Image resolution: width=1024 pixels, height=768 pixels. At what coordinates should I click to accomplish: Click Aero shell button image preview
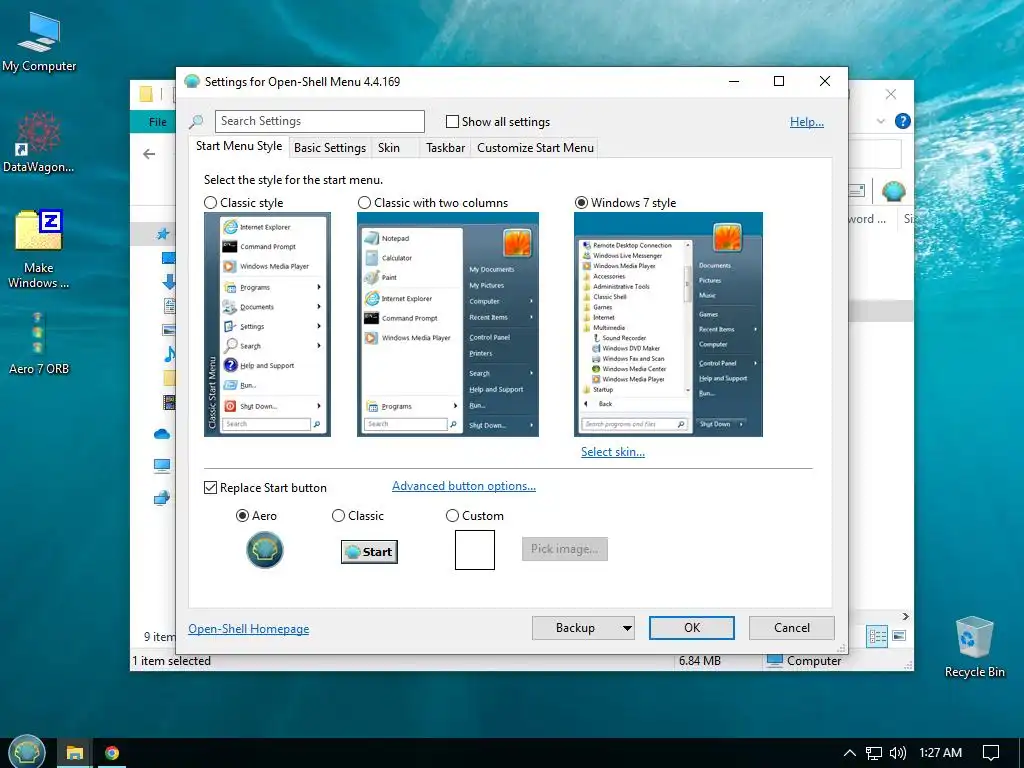(264, 550)
